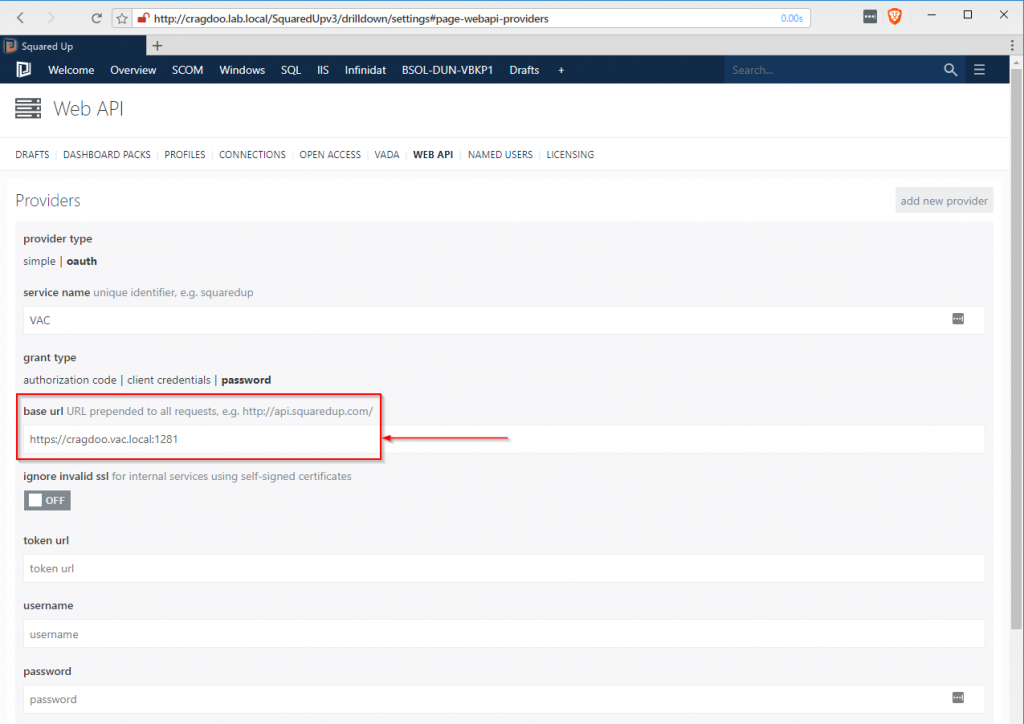Screen dimensions: 1024x724
Task: Click the 0.00s load time indicator
Action: (x=792, y=18)
